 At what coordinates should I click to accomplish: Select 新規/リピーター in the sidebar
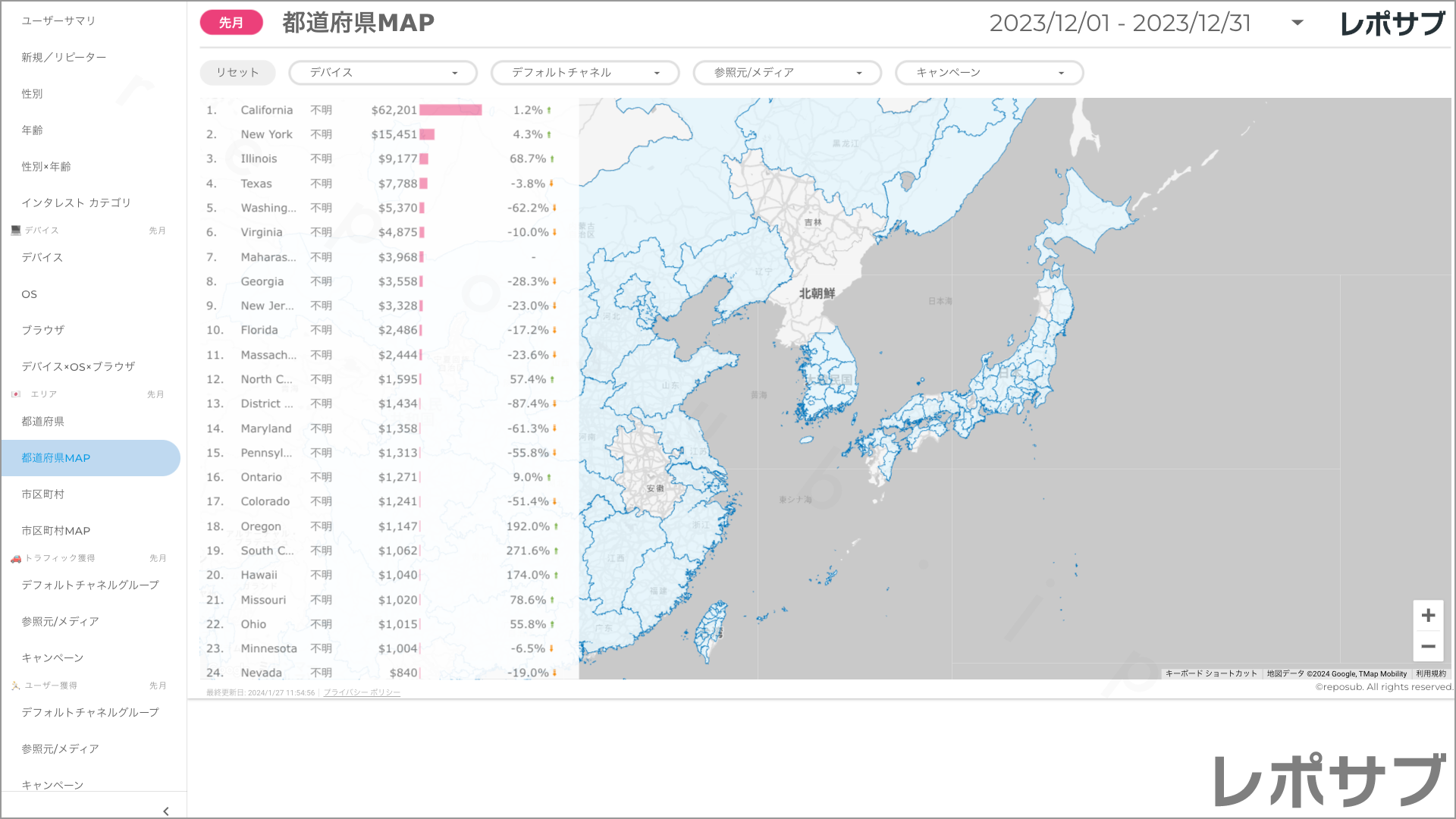(x=64, y=57)
